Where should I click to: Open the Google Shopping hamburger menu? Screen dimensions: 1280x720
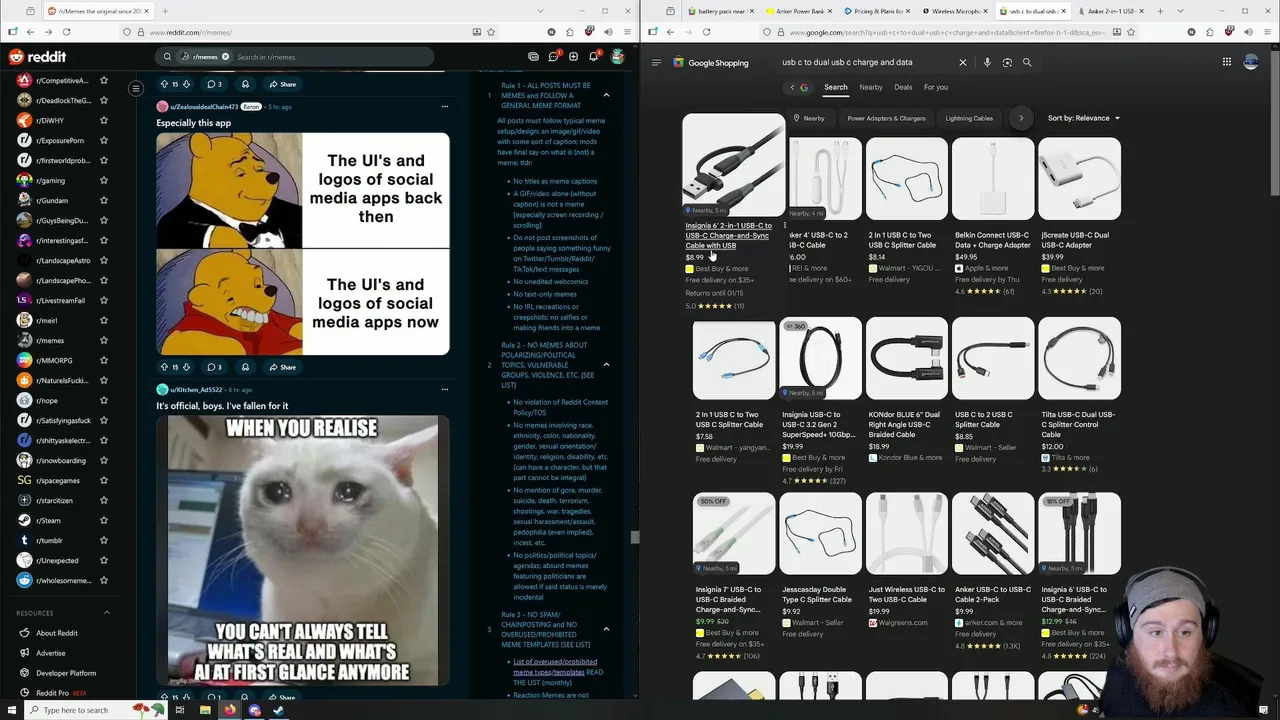click(656, 62)
